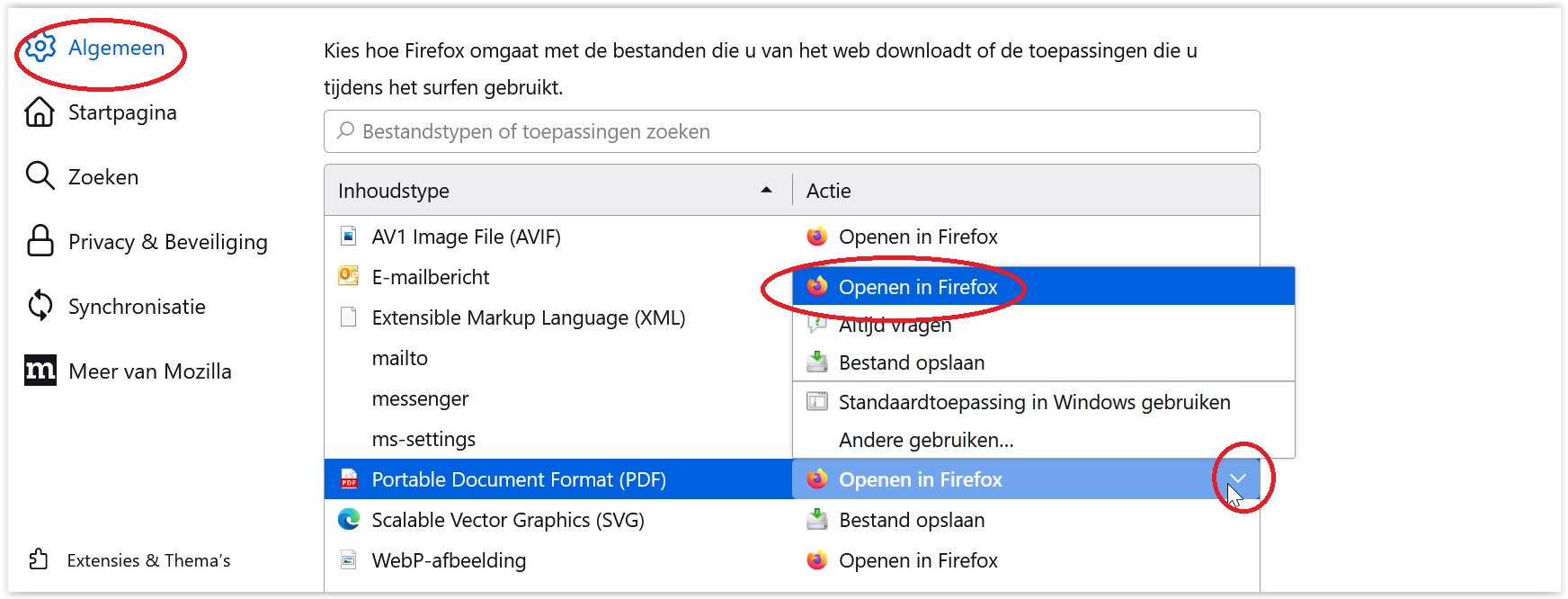
Task: Open Extensies & Thema's
Action: point(148,559)
